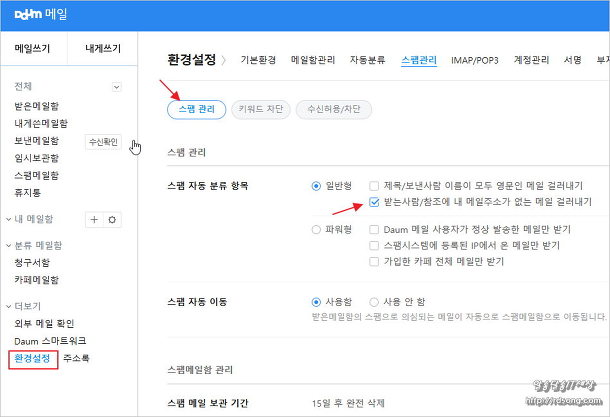Uncheck 받는사람/참조에 내 메일주소가 없는 메일 걸러내기
610x417 pixels.
pos(373,201)
